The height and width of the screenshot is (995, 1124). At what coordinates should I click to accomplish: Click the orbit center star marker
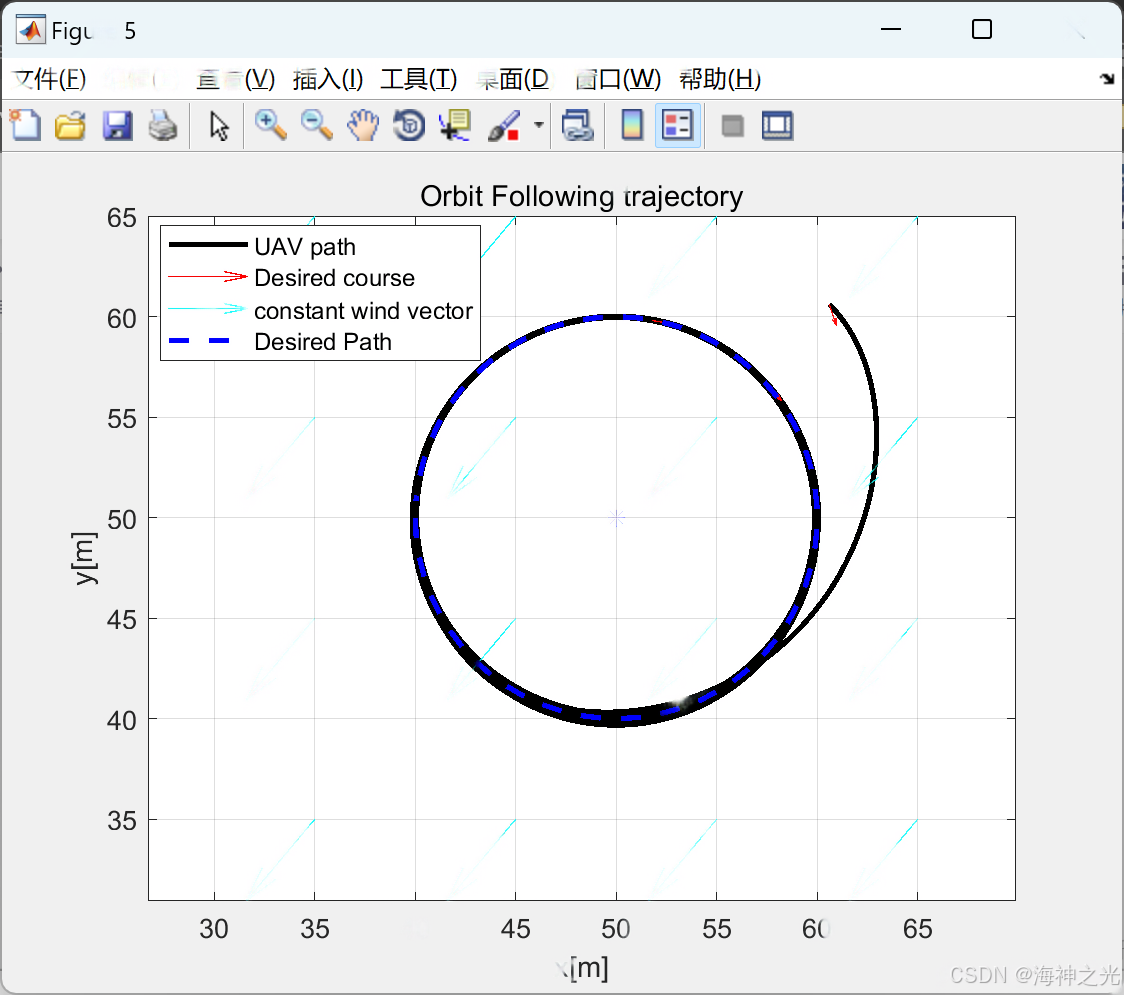point(616,518)
